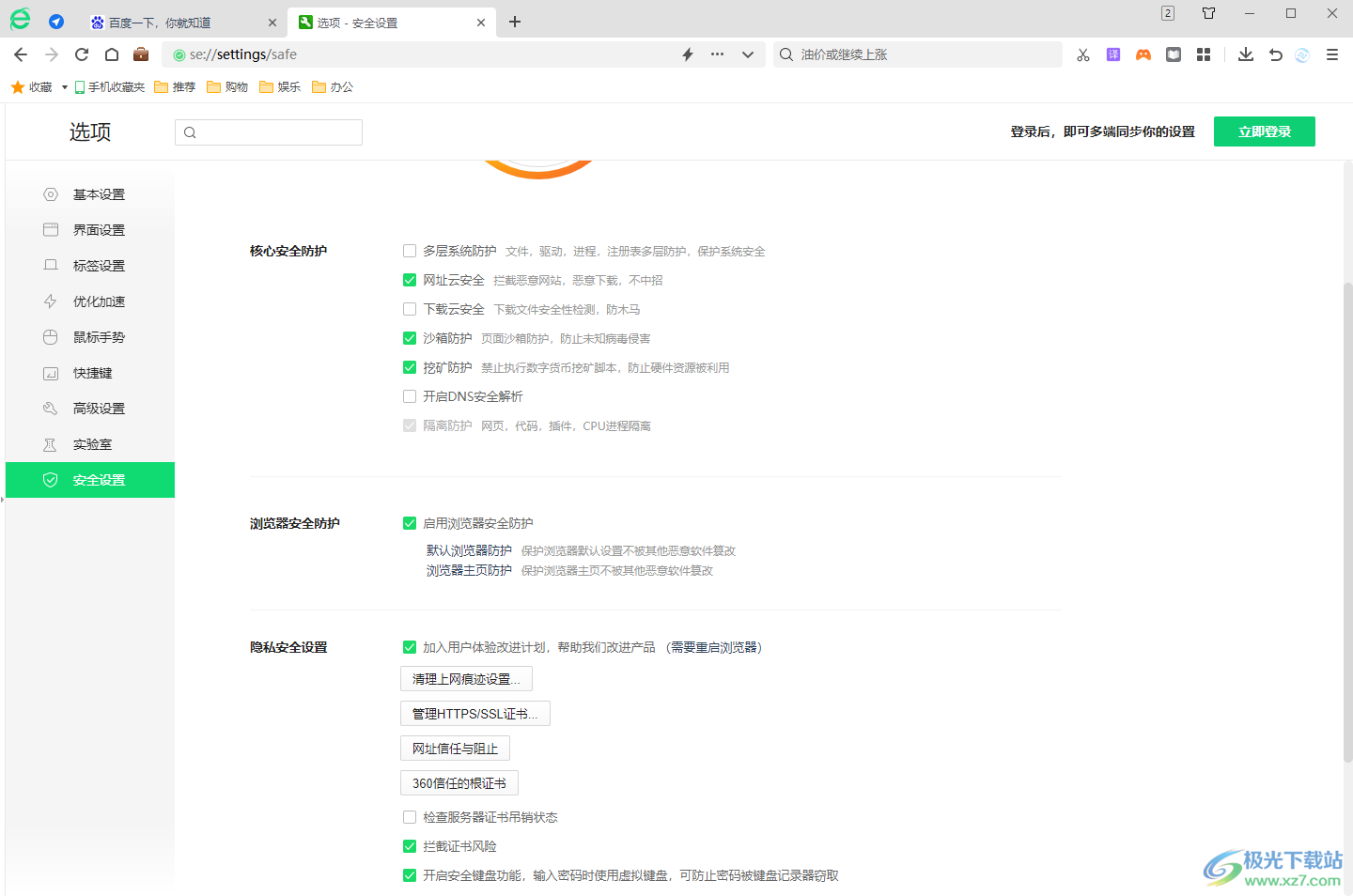The height and width of the screenshot is (896, 1353).
Task: Open 手机收藏夹 bookmark
Action: point(110,87)
